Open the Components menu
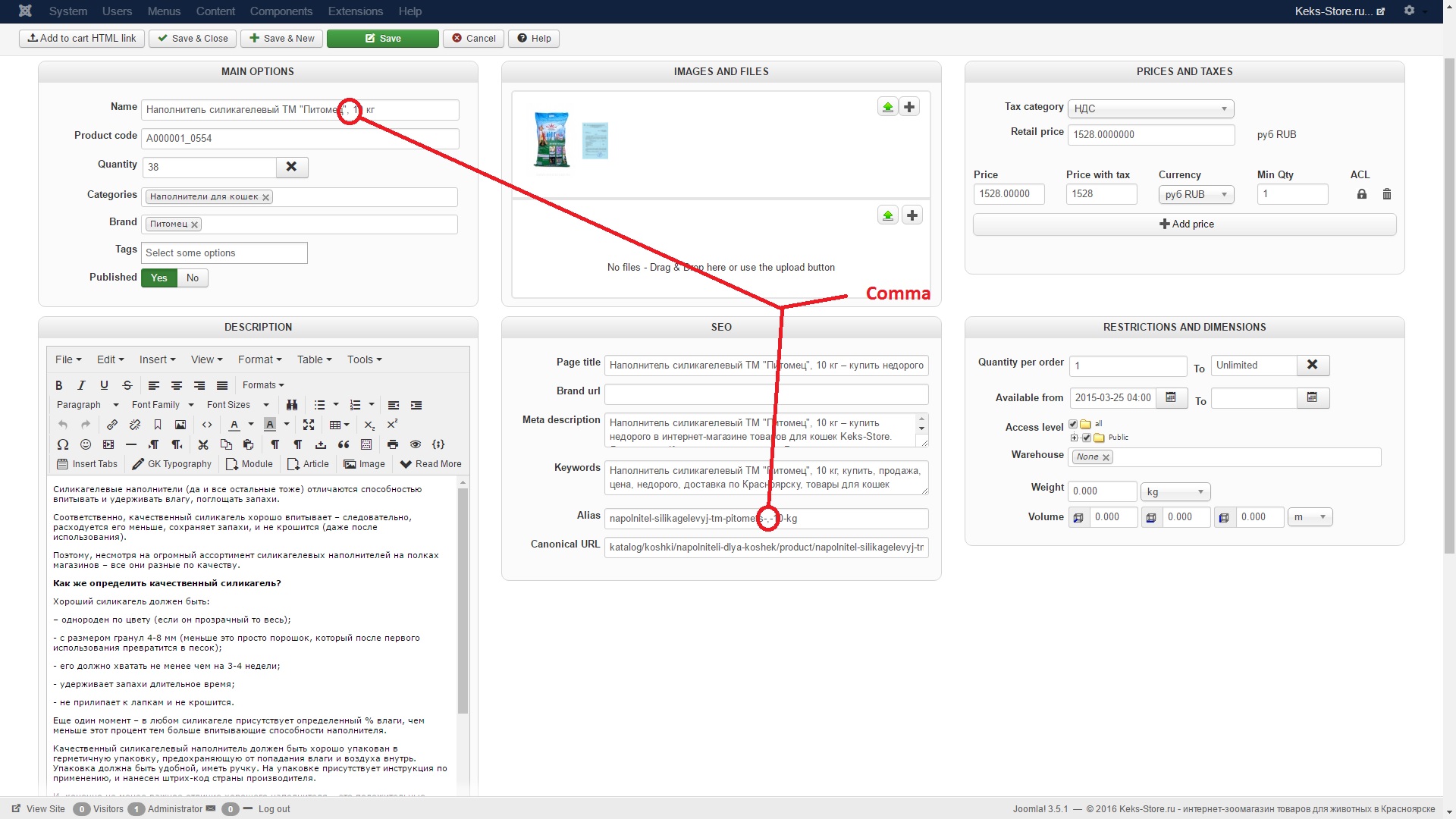 281,11
